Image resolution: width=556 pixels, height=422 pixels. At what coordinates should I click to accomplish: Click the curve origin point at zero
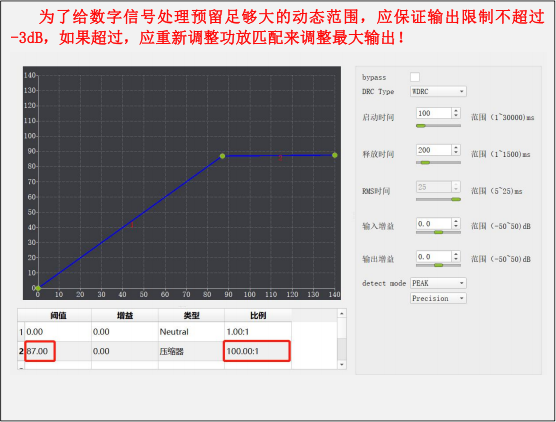38,288
